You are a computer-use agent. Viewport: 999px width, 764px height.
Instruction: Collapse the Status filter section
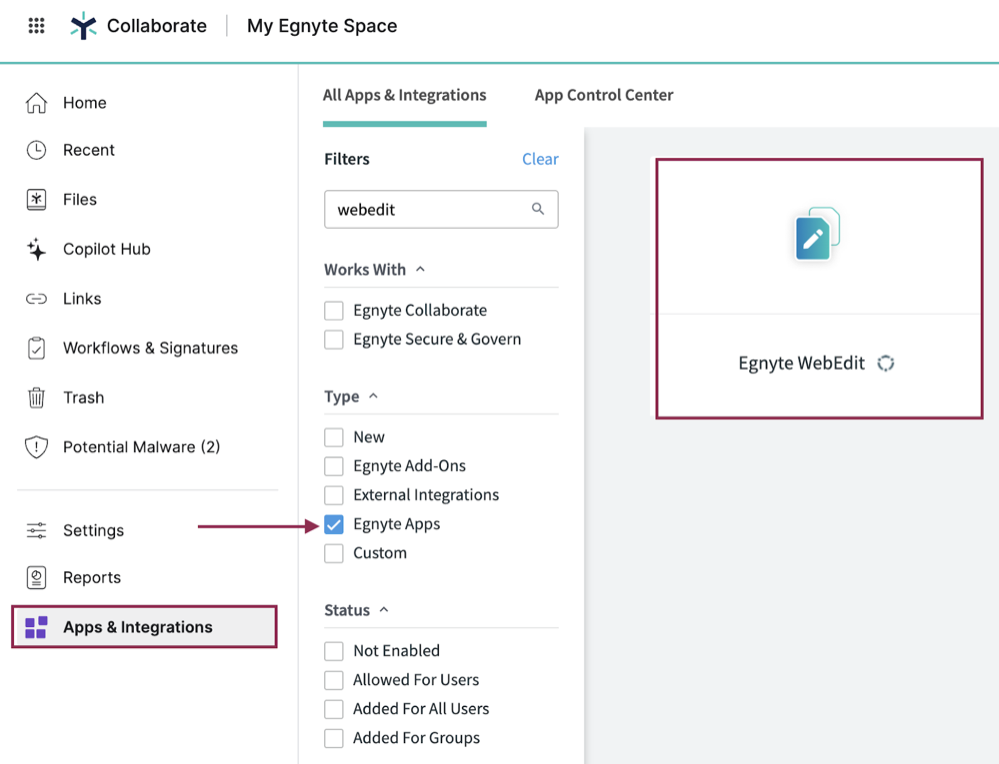(x=384, y=610)
